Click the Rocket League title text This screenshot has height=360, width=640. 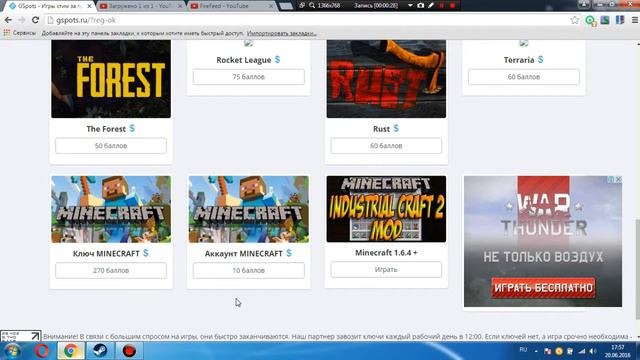pos(244,60)
